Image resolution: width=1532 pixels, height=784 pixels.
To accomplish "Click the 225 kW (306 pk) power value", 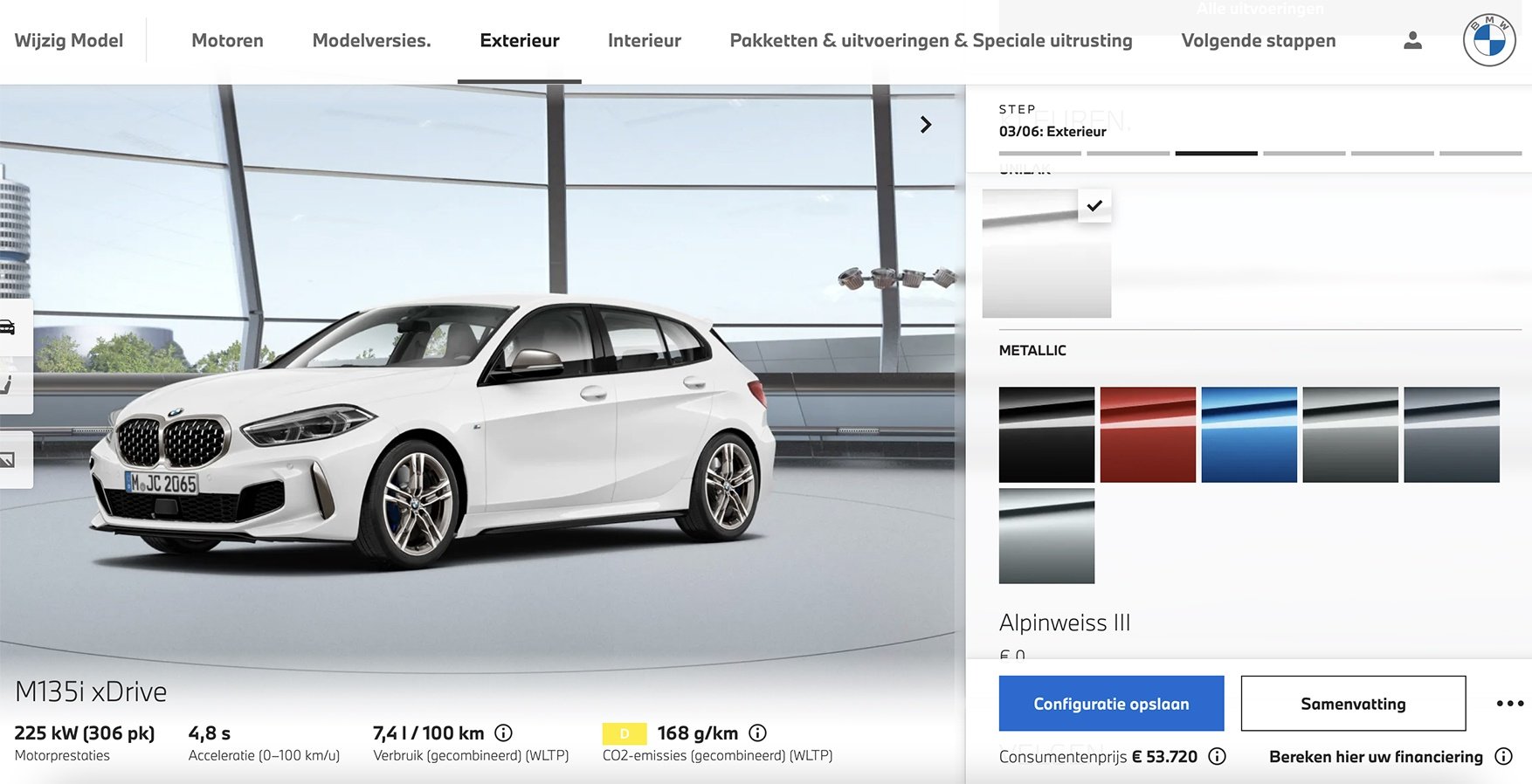I will [x=85, y=733].
